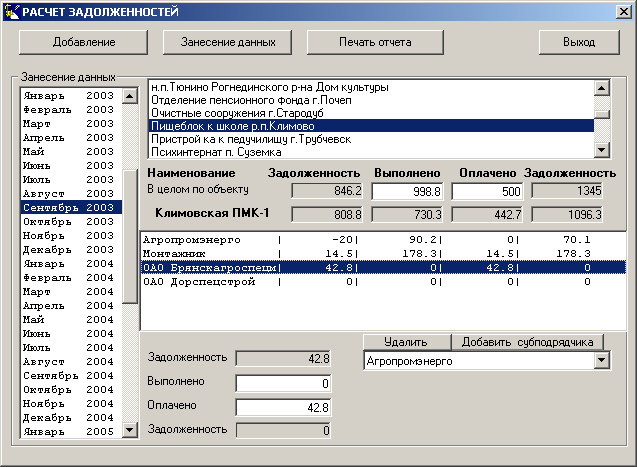The width and height of the screenshot is (637, 467).
Task: Select Психинтернат п. Суземка
Action: (x=371, y=152)
